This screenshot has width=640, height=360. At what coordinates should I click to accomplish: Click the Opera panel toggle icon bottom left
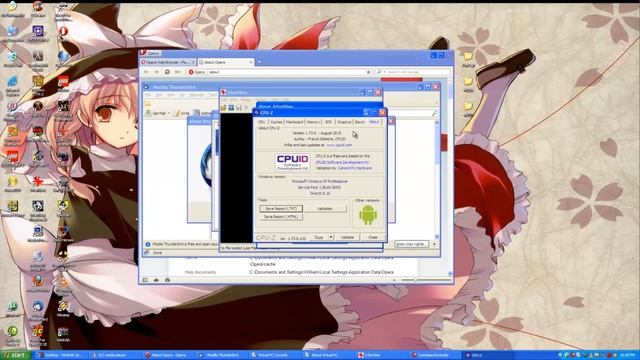145,280
